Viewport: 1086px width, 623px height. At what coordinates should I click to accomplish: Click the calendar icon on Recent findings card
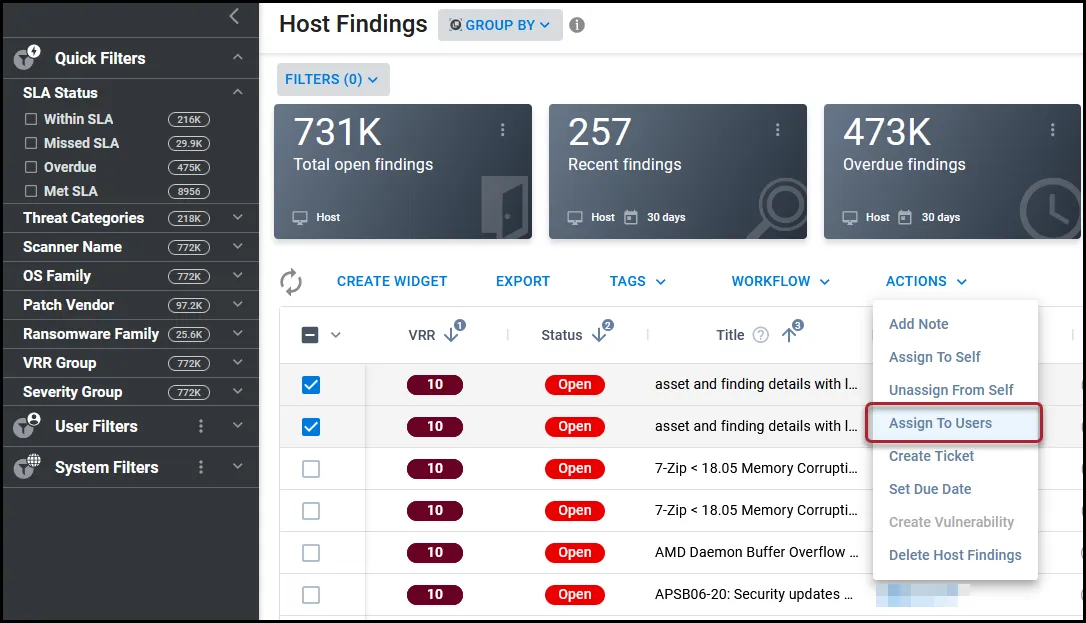[631, 217]
